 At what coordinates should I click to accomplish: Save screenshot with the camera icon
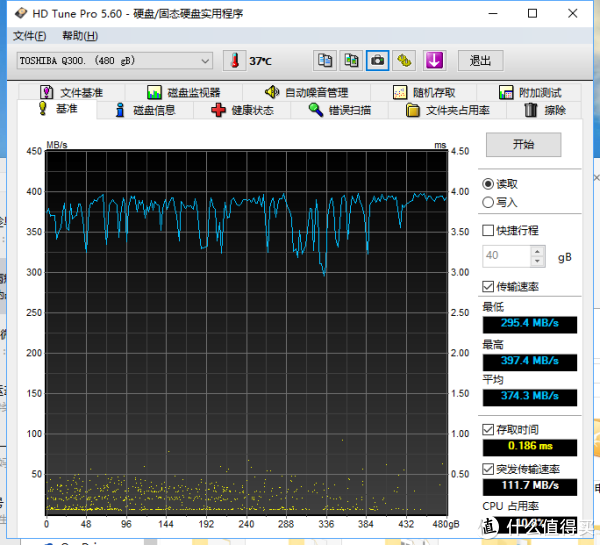coord(378,60)
